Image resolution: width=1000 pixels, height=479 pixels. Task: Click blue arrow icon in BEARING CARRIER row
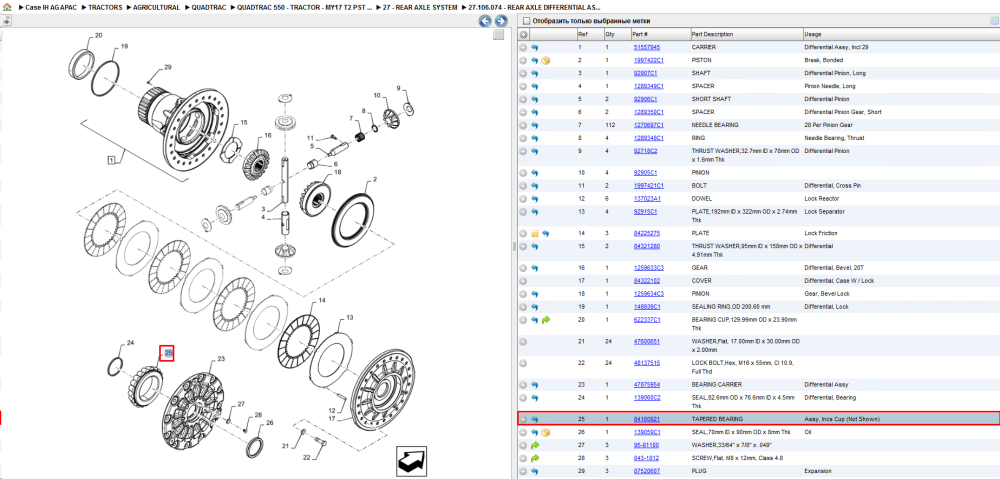(x=535, y=385)
